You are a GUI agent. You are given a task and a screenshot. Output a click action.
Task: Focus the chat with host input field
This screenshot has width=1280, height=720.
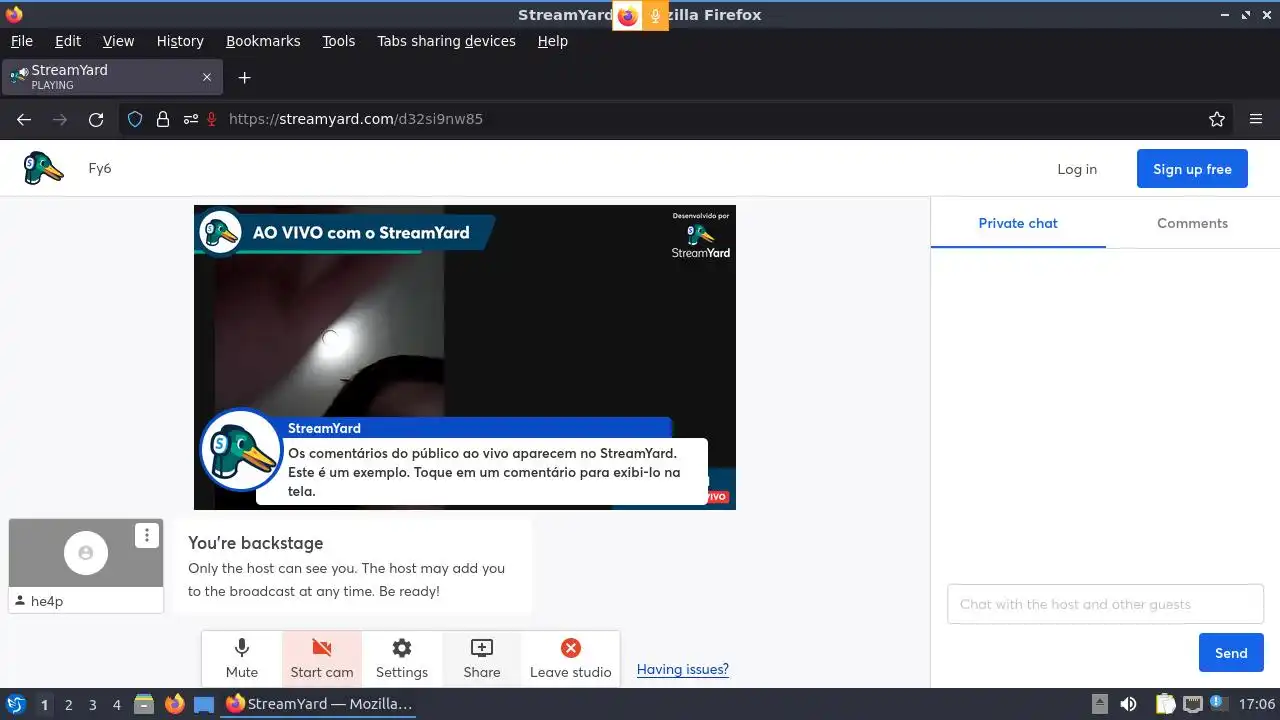pyautogui.click(x=1105, y=604)
